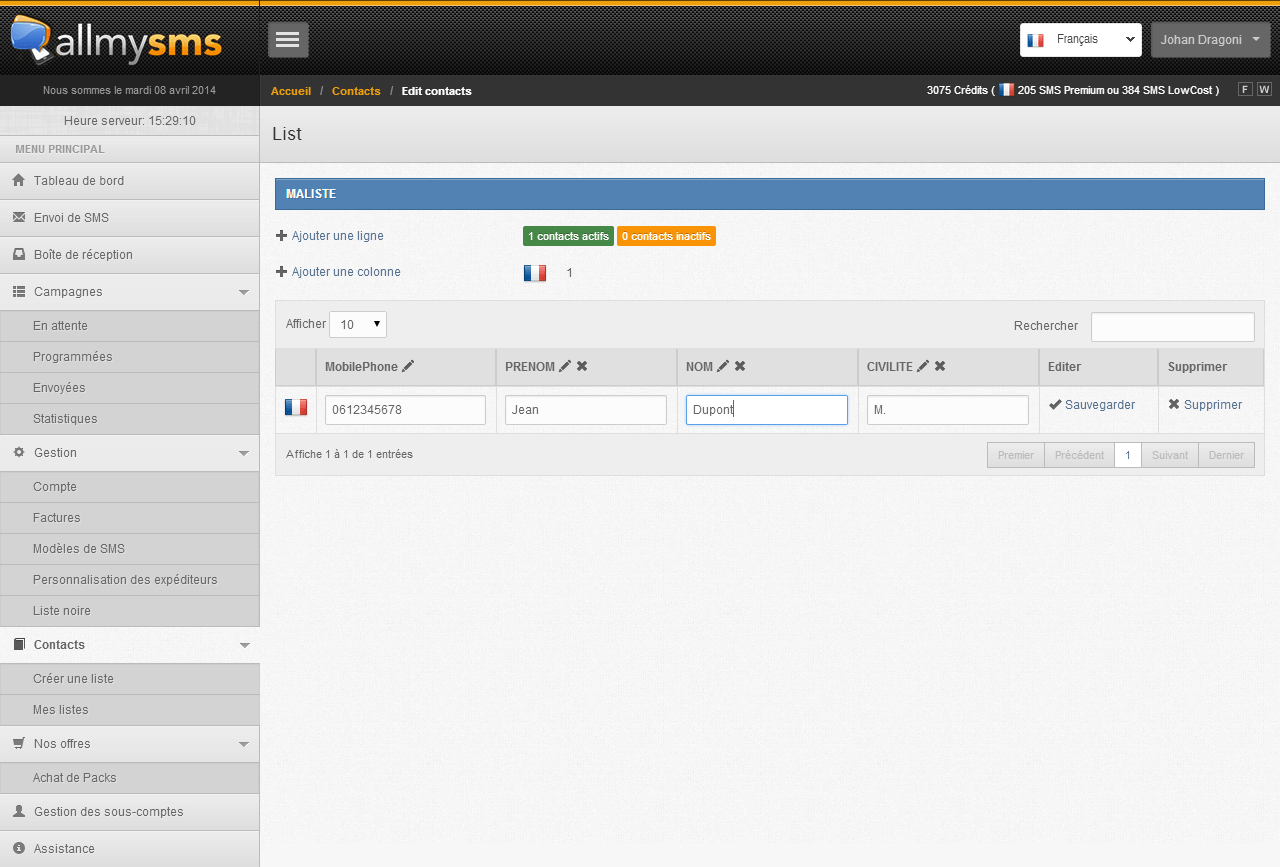Remove the CIVILITE column using X icon
Image resolution: width=1280 pixels, height=867 pixels.
click(940, 367)
